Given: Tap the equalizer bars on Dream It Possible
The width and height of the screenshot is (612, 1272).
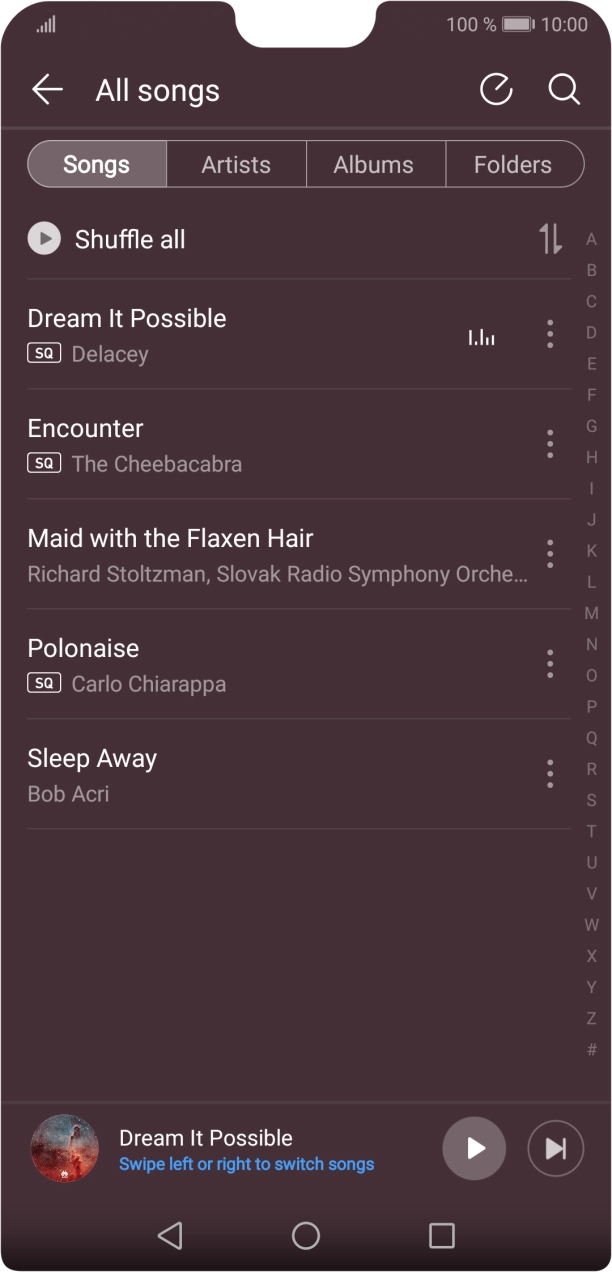Looking at the screenshot, I should [x=482, y=337].
